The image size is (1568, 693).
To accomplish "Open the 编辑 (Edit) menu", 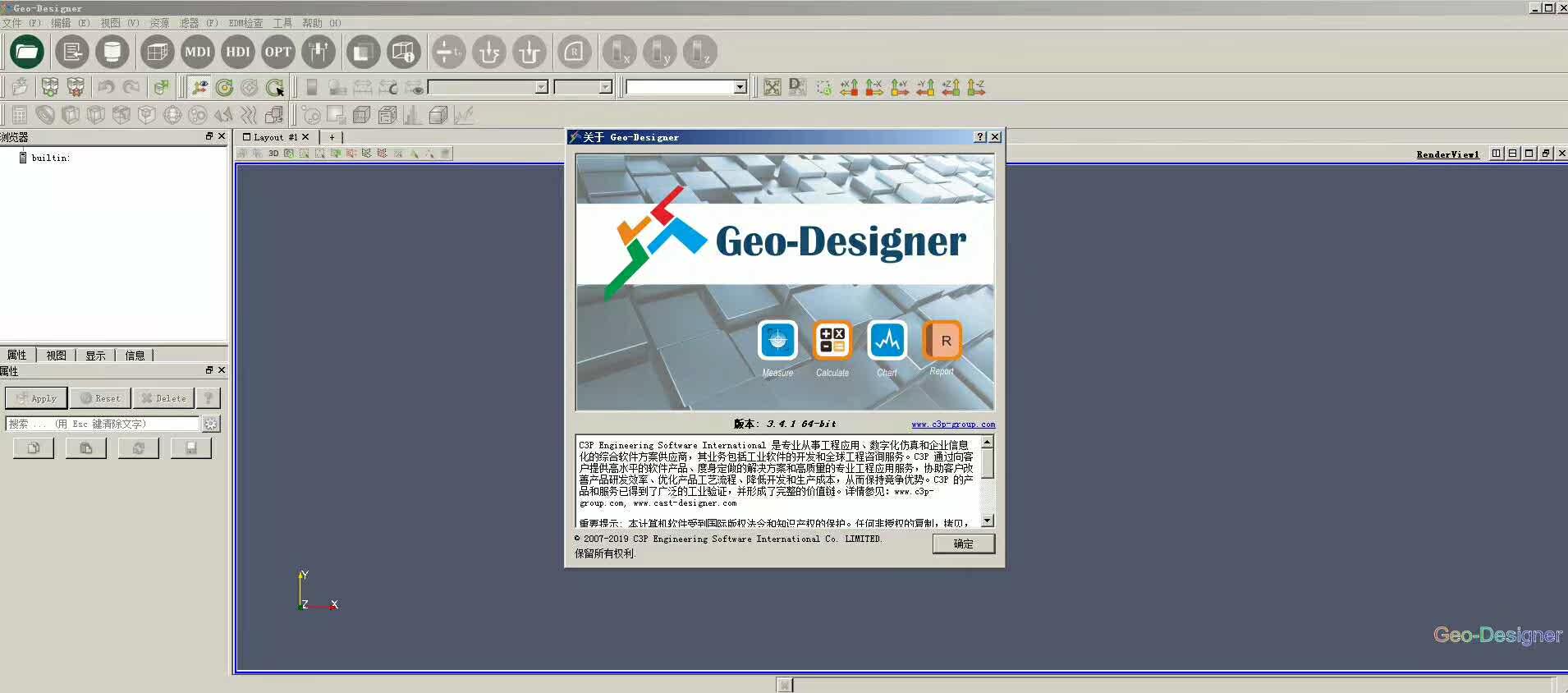I will [71, 23].
